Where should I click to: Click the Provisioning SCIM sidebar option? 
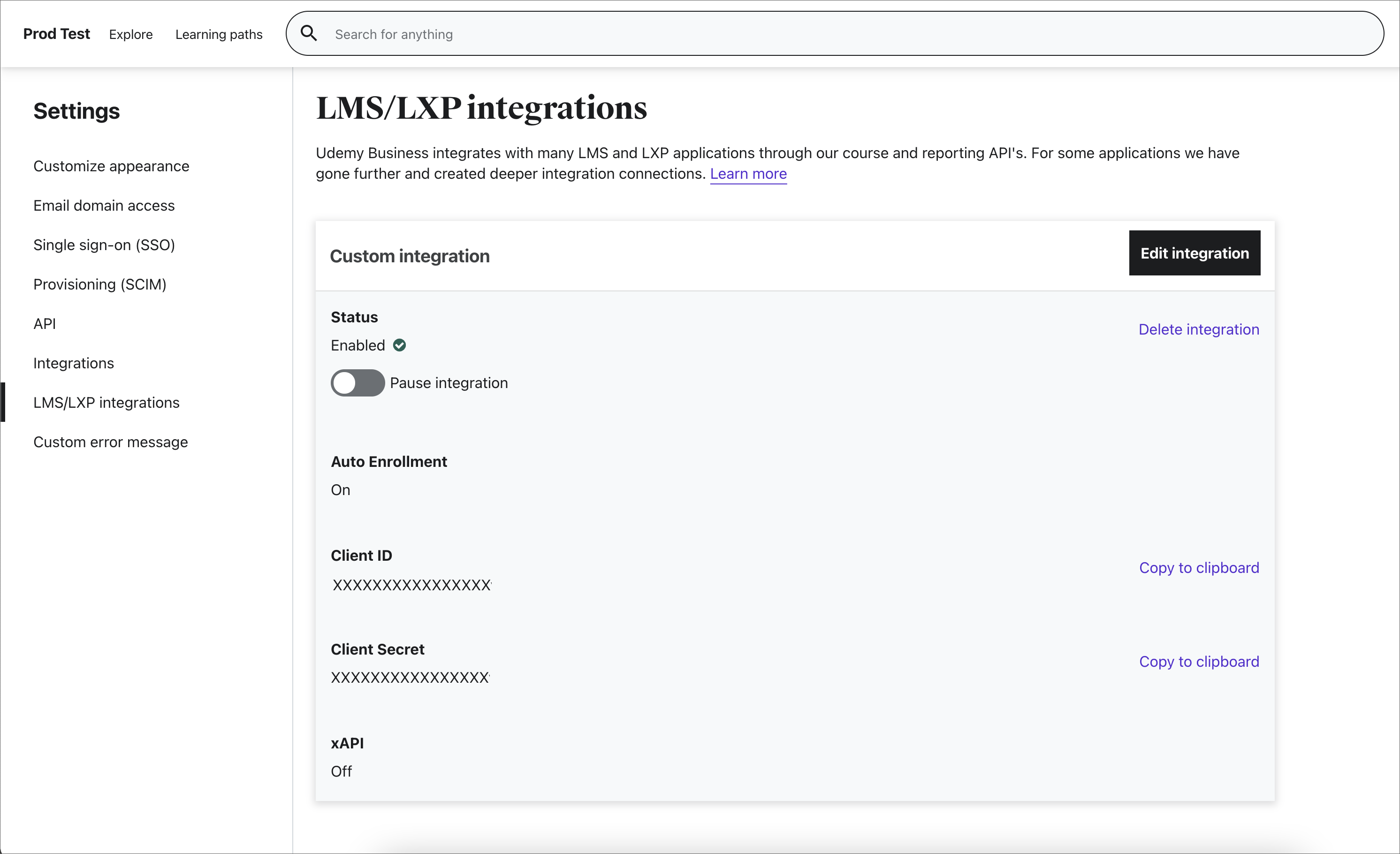(100, 284)
